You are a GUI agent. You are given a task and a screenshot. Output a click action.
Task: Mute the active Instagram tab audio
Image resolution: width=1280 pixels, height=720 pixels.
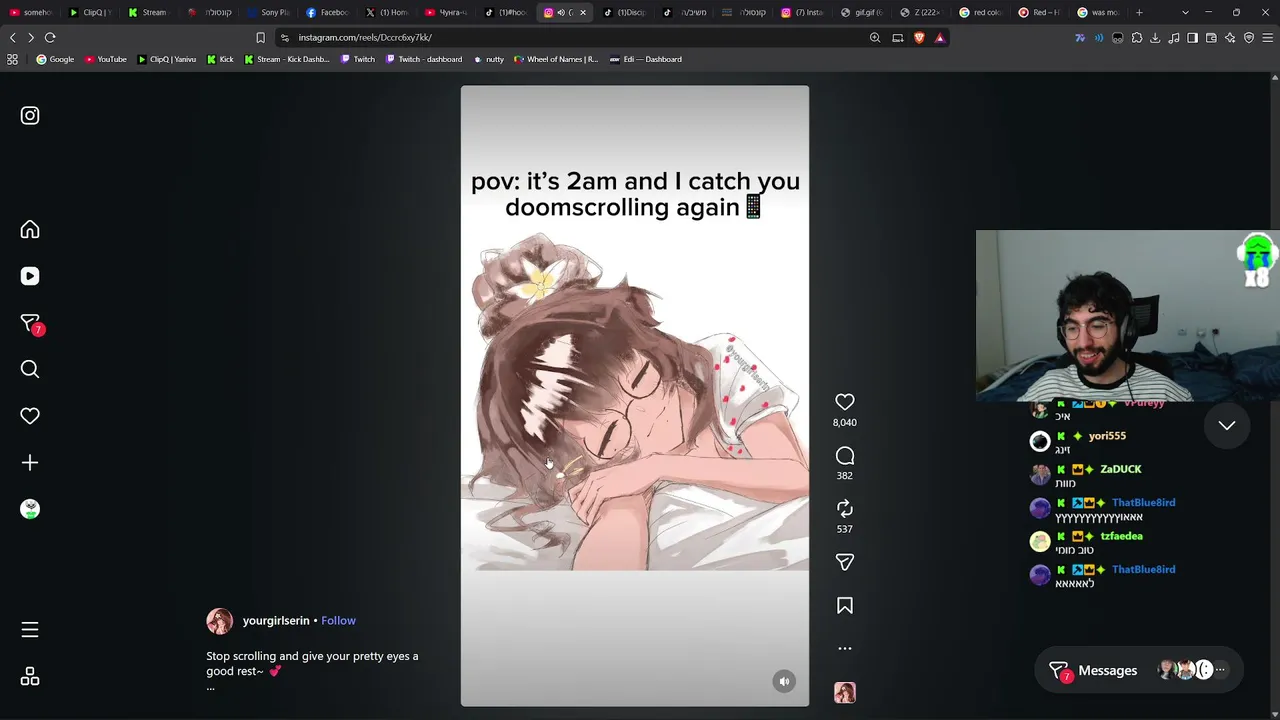coord(561,12)
